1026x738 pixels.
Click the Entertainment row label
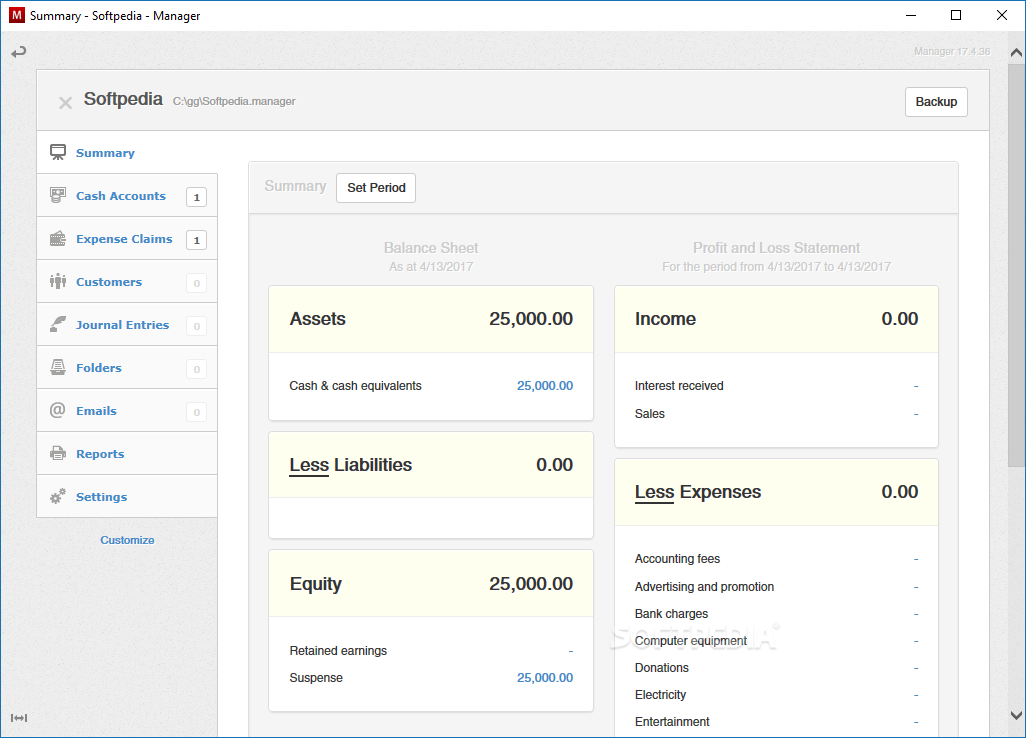[672, 722]
